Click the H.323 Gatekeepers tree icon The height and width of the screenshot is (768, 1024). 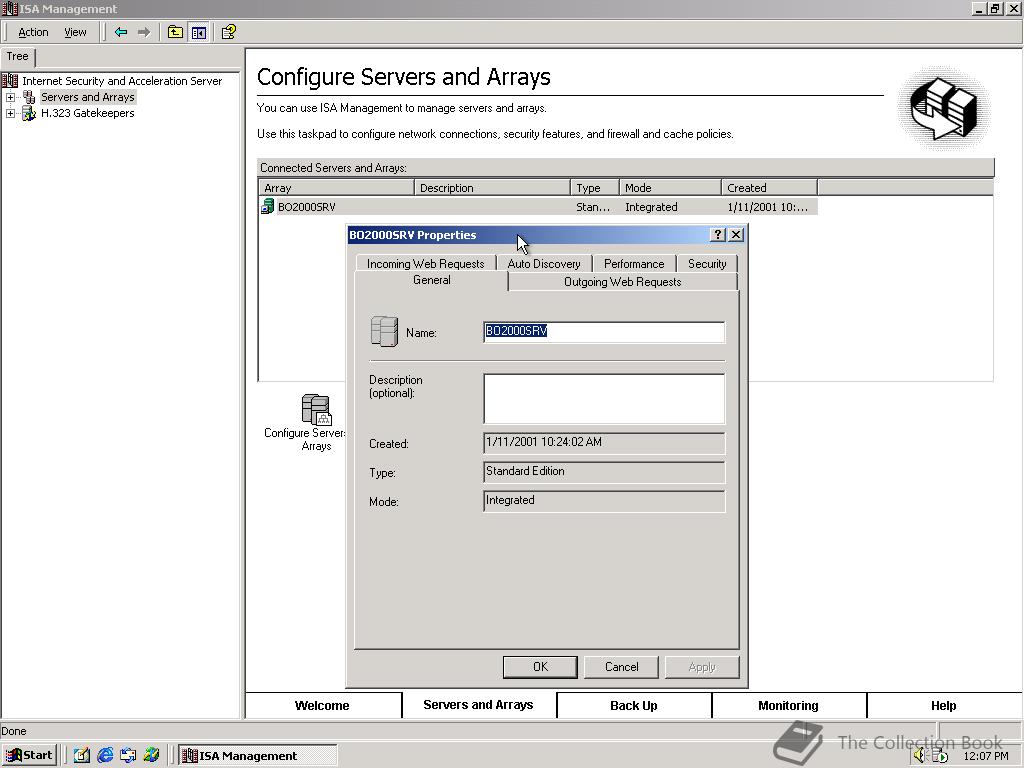point(29,113)
